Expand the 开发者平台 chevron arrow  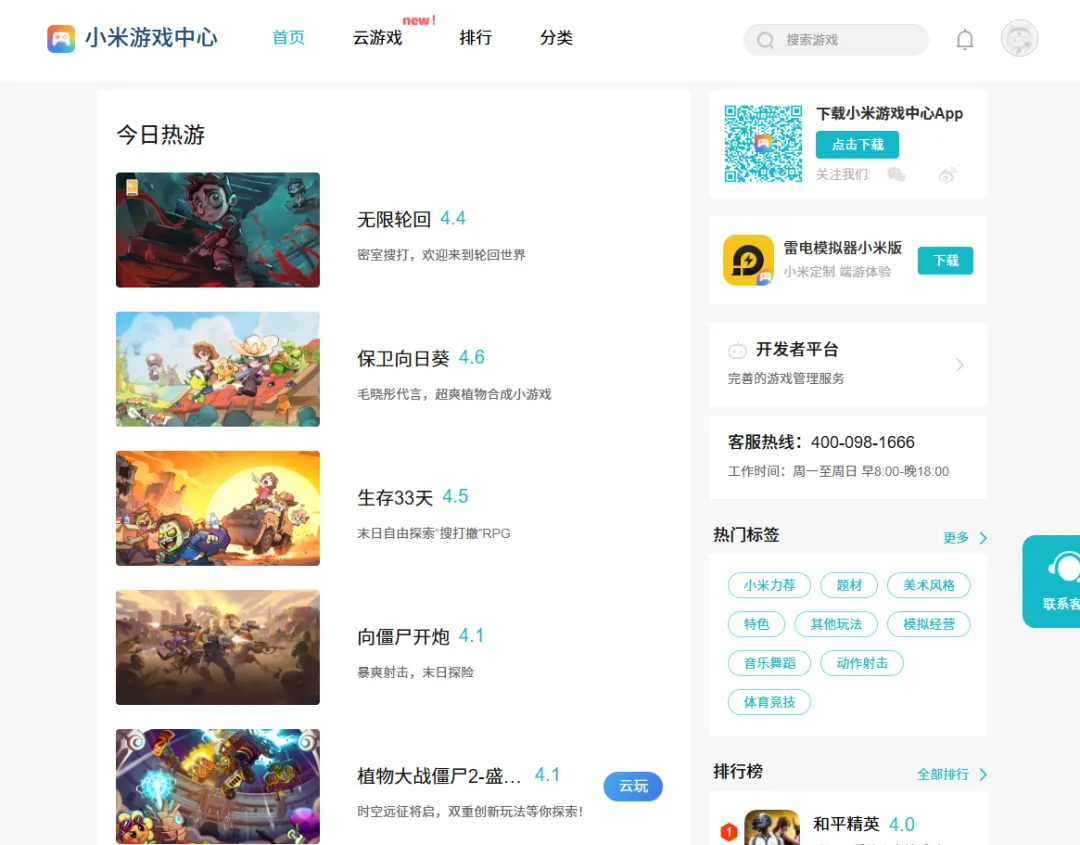[x=959, y=364]
